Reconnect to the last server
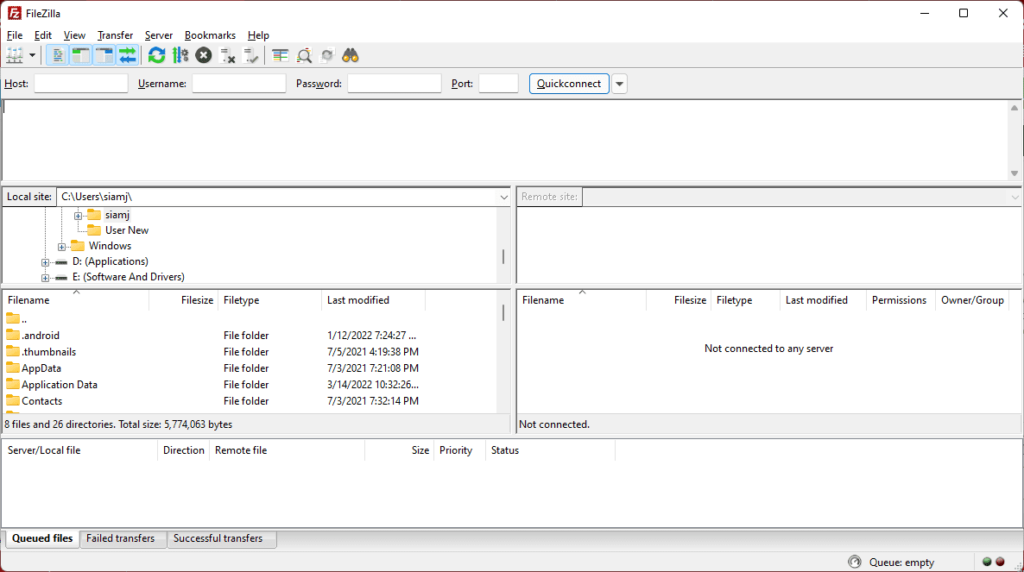 point(251,56)
